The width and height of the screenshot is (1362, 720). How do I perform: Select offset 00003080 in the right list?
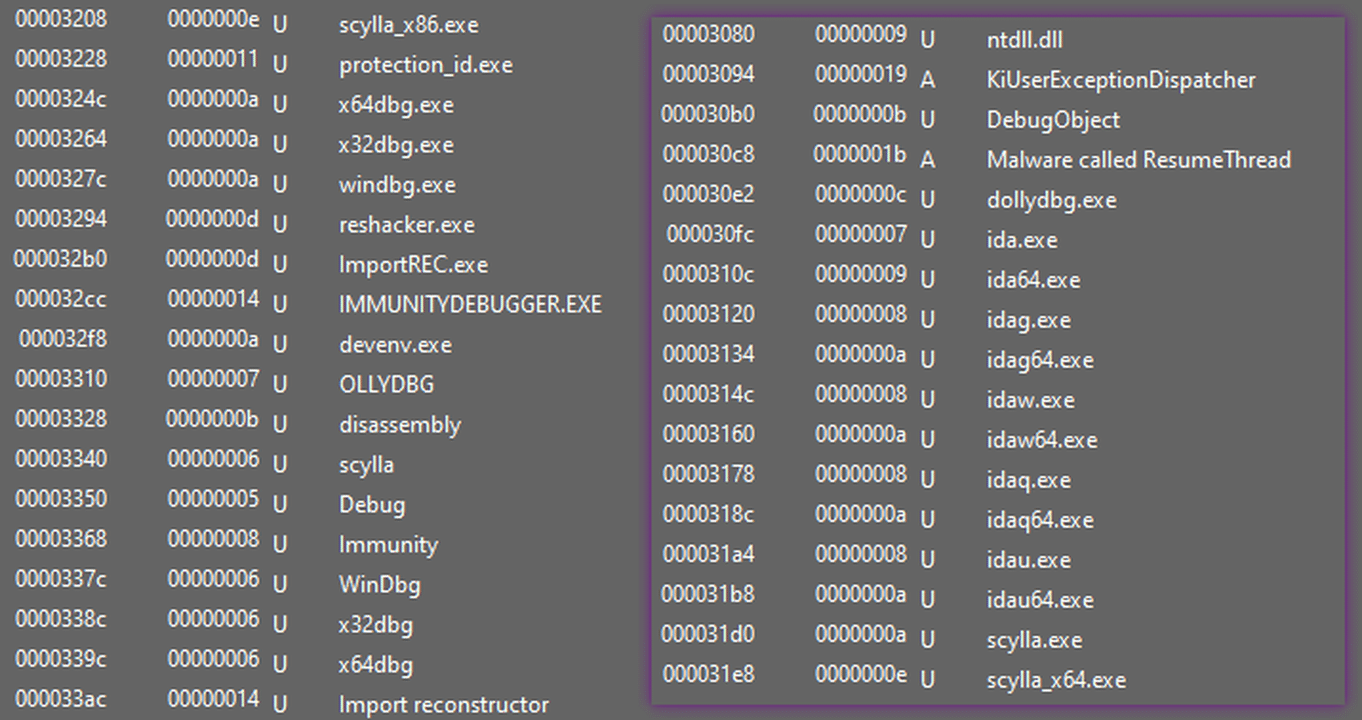tap(709, 34)
